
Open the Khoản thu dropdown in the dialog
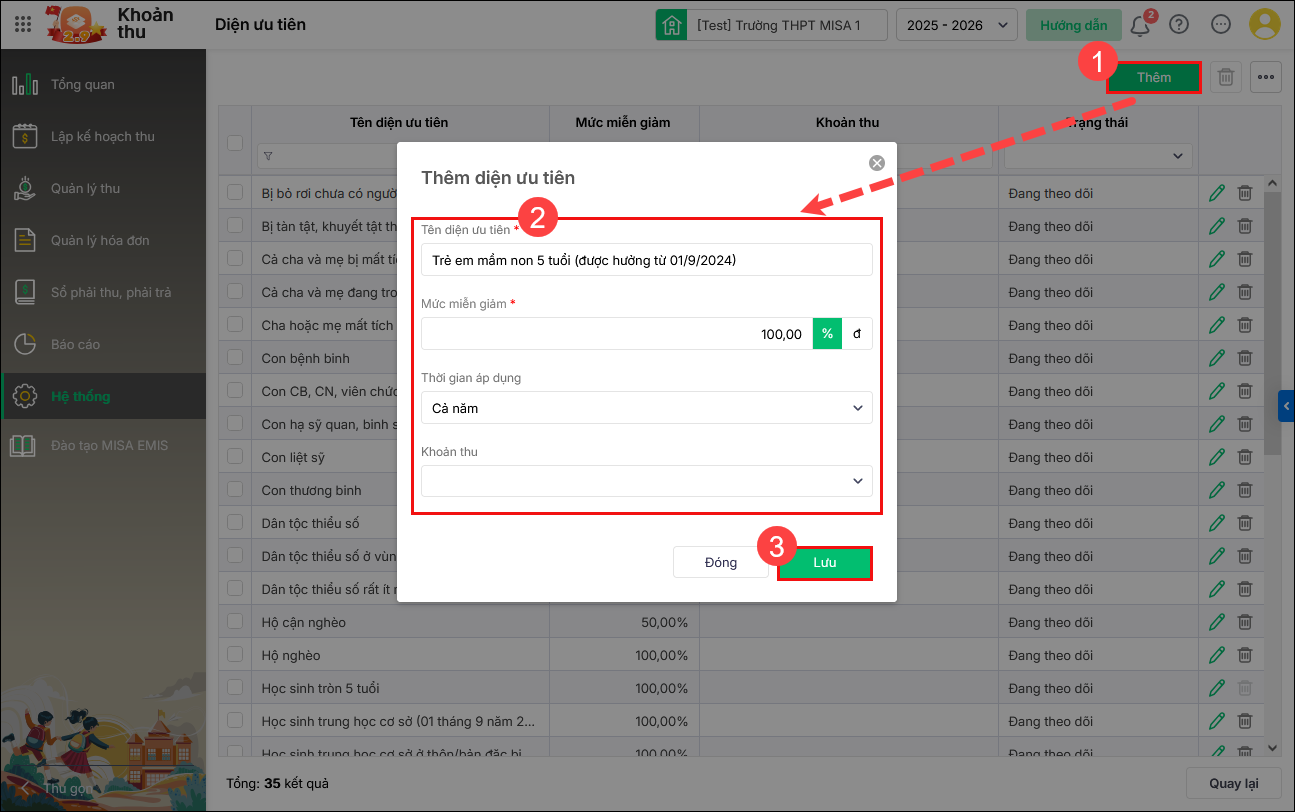pos(647,481)
